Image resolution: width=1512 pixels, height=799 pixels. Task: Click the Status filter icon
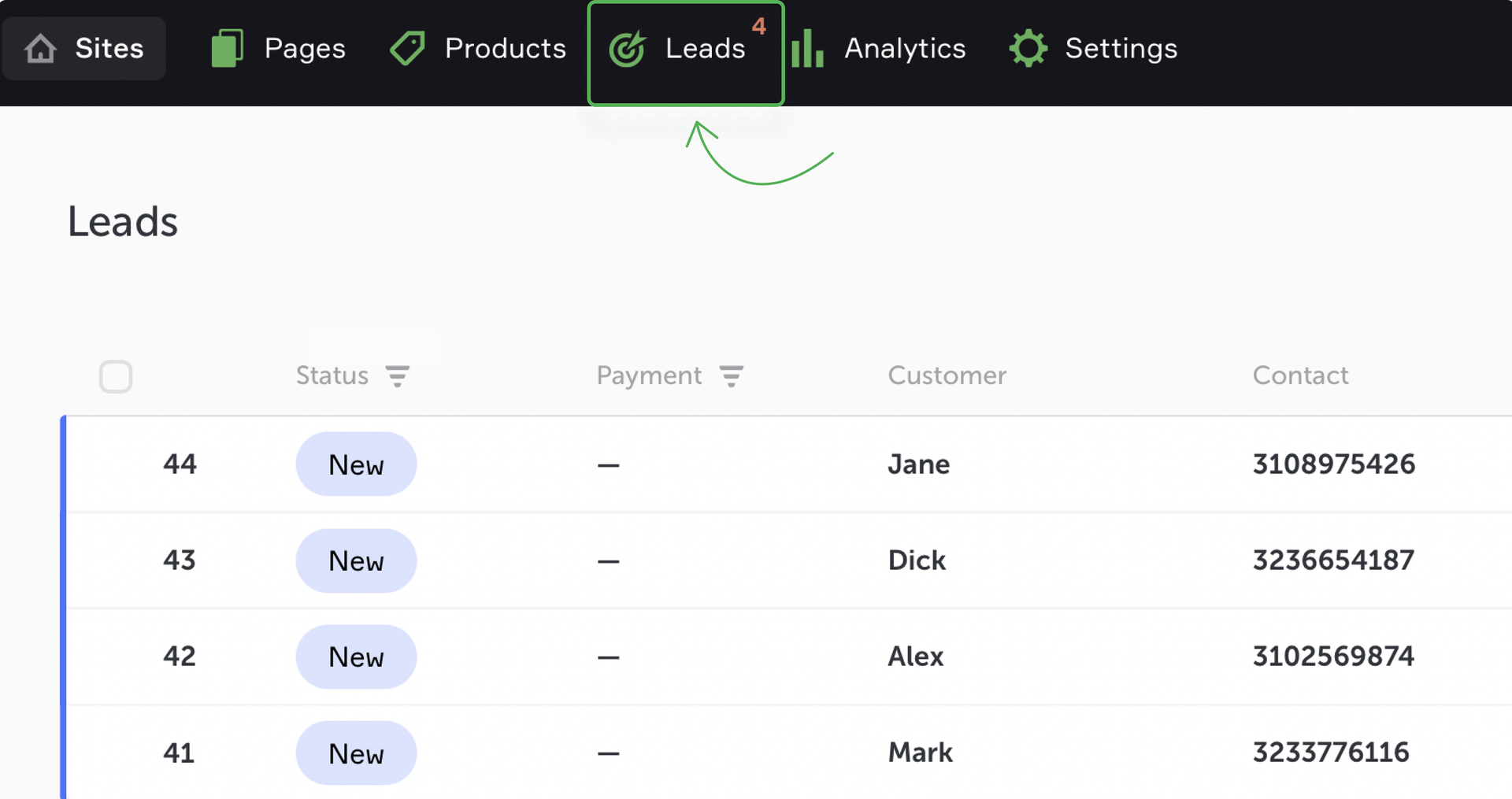pyautogui.click(x=398, y=376)
